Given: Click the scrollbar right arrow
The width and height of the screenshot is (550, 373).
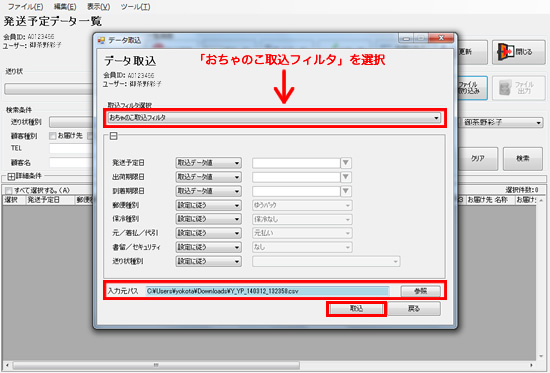Looking at the screenshot, I should 531,365.
